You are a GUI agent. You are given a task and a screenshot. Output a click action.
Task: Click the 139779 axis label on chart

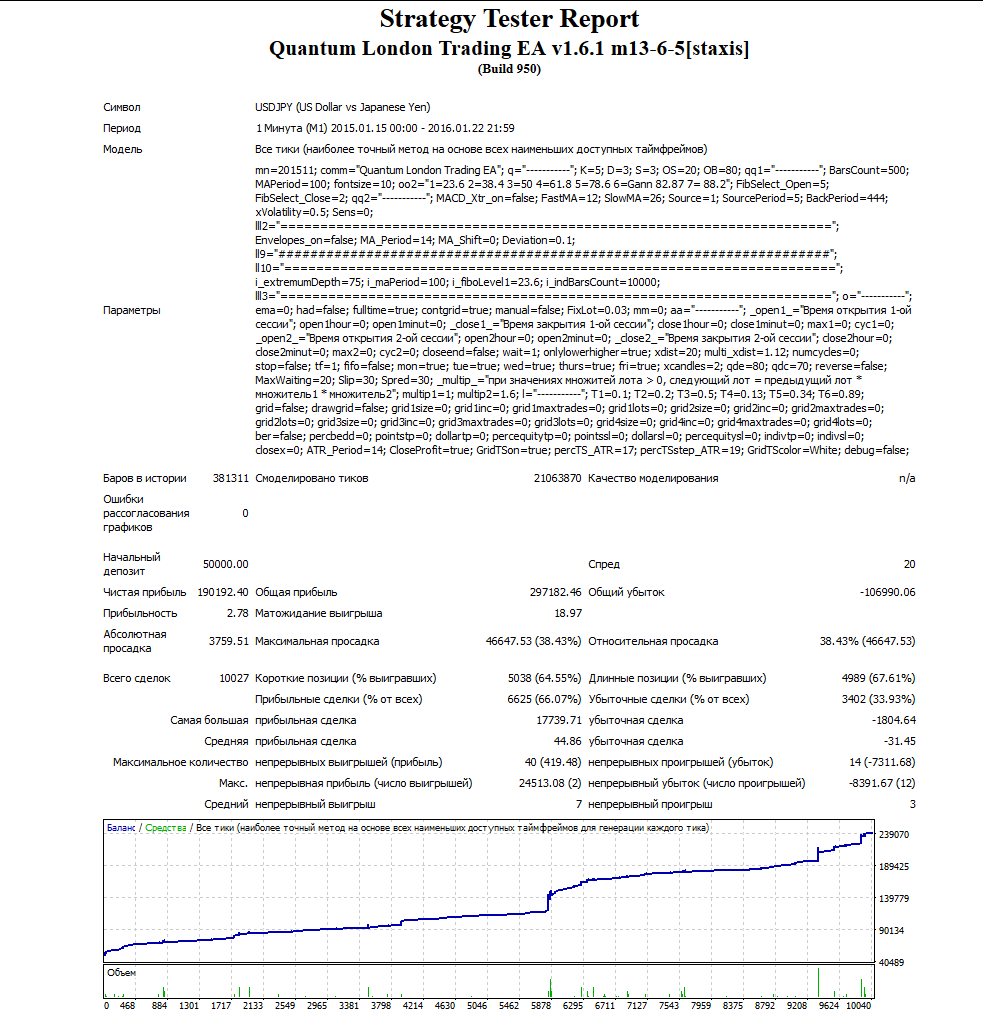(x=894, y=899)
